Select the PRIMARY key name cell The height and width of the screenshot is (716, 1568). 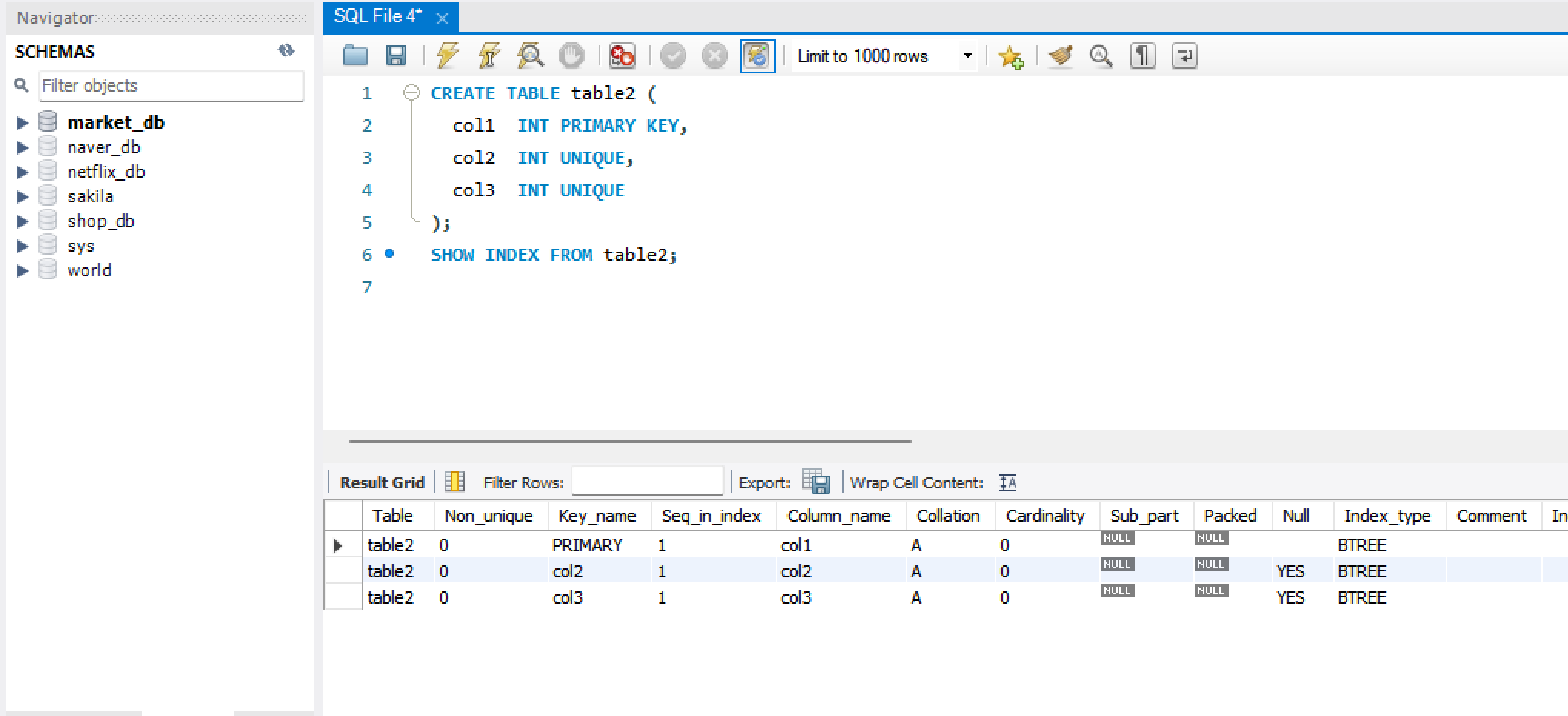[599, 545]
